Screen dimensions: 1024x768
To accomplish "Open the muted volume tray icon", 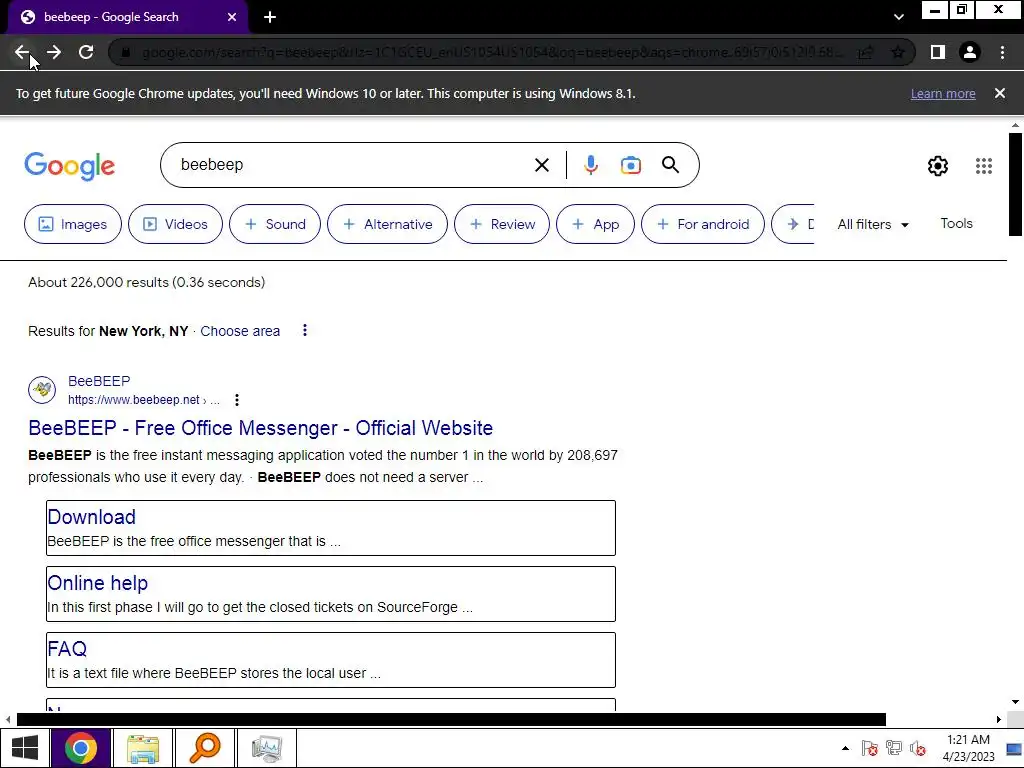I will click(918, 748).
